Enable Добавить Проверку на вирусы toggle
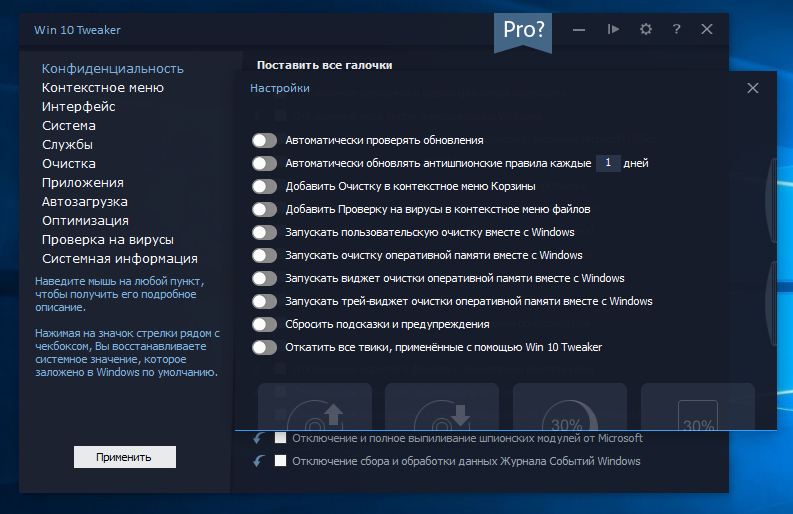 coord(265,209)
